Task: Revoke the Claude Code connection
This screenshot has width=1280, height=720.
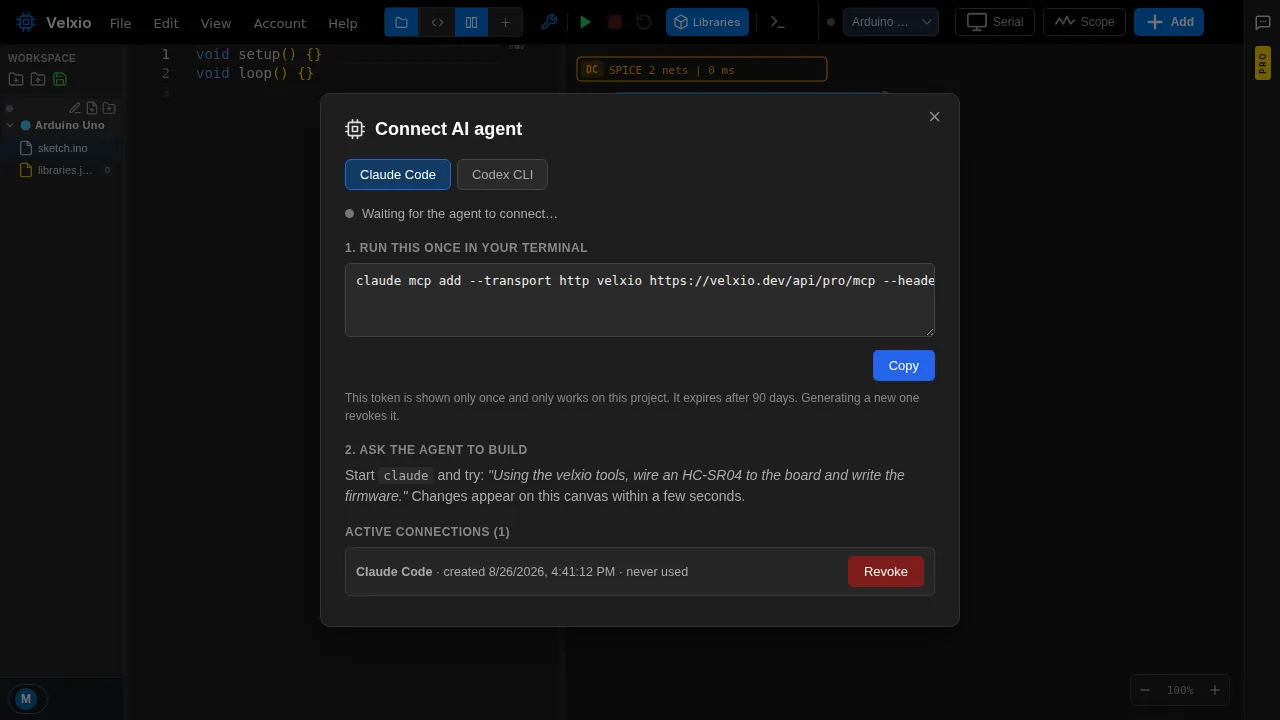Action: pyautogui.click(x=886, y=571)
